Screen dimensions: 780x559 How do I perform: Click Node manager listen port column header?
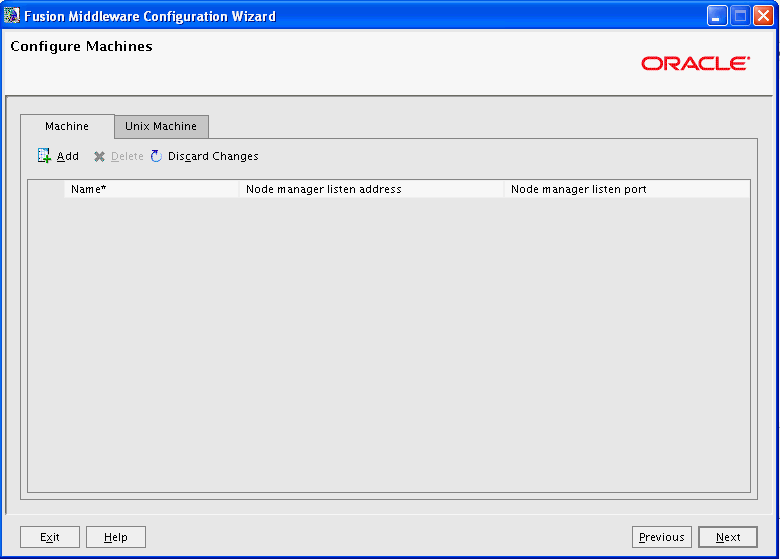[x=627, y=189]
